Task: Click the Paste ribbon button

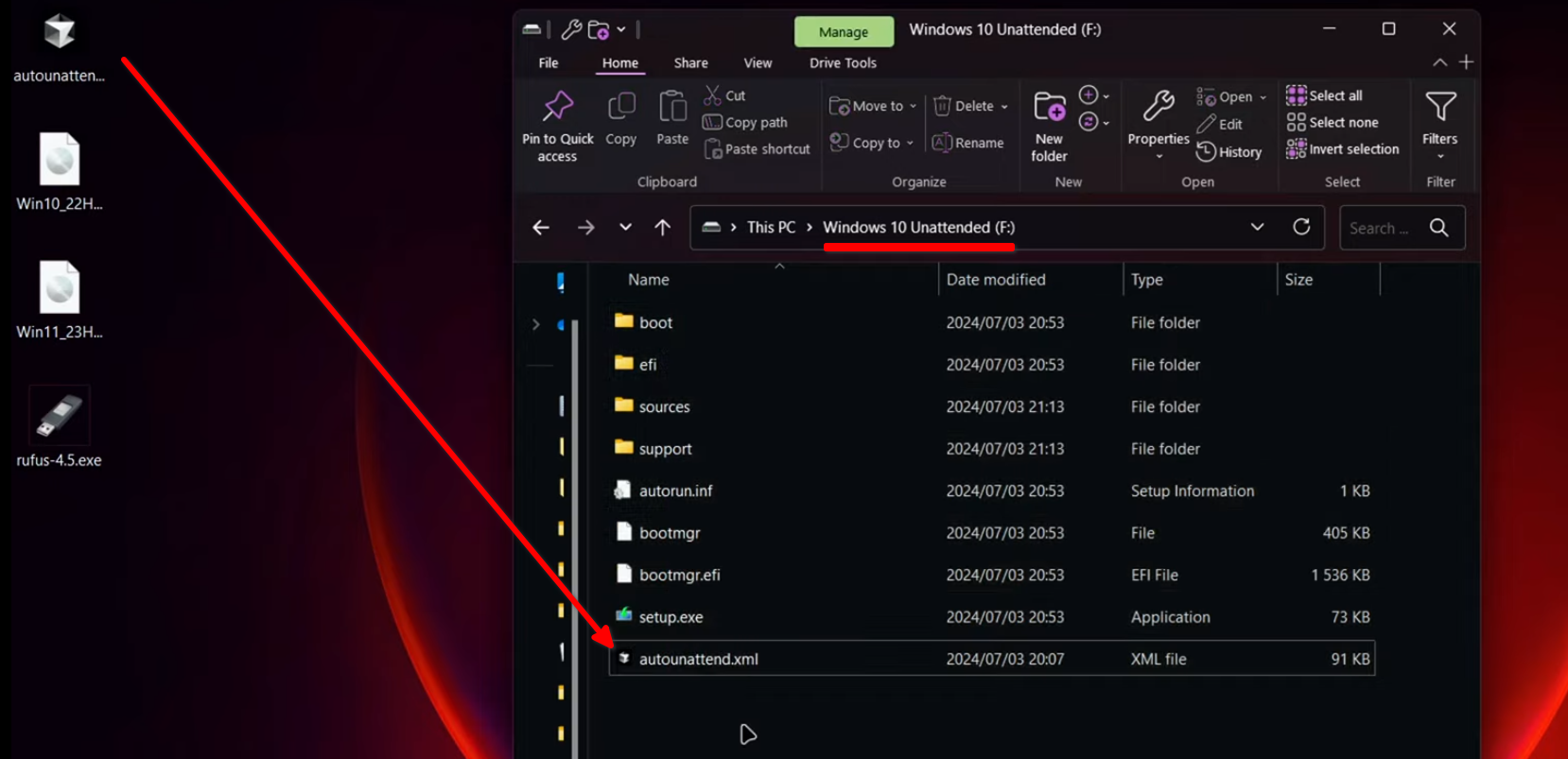Action: click(x=672, y=119)
